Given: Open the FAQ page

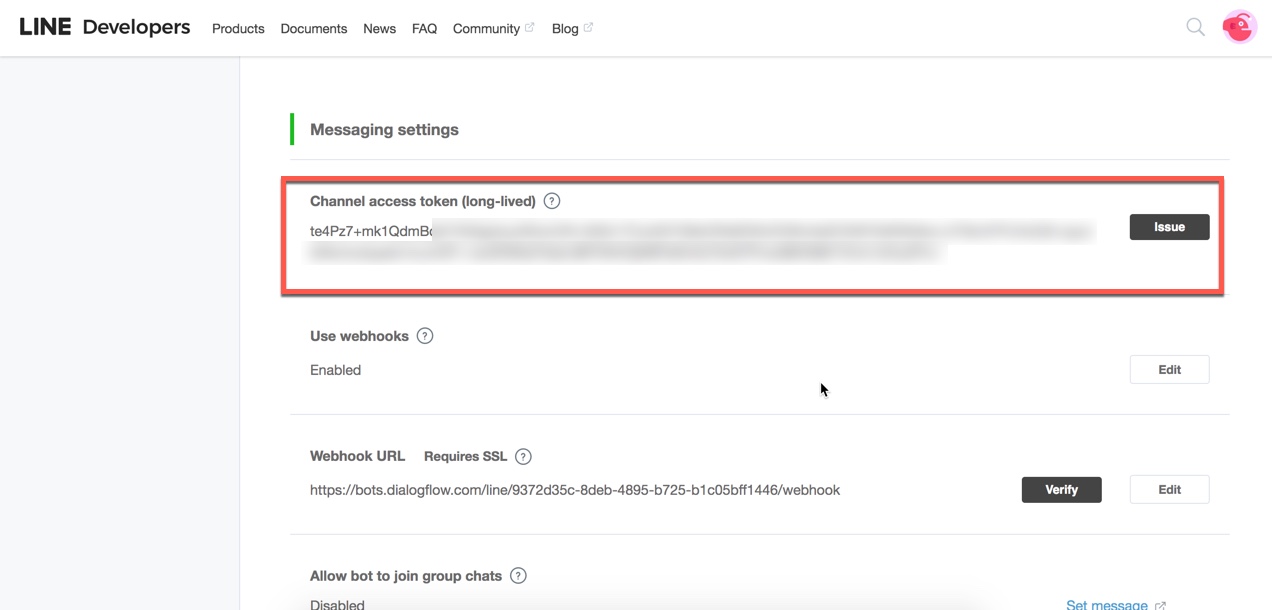Looking at the screenshot, I should point(424,29).
